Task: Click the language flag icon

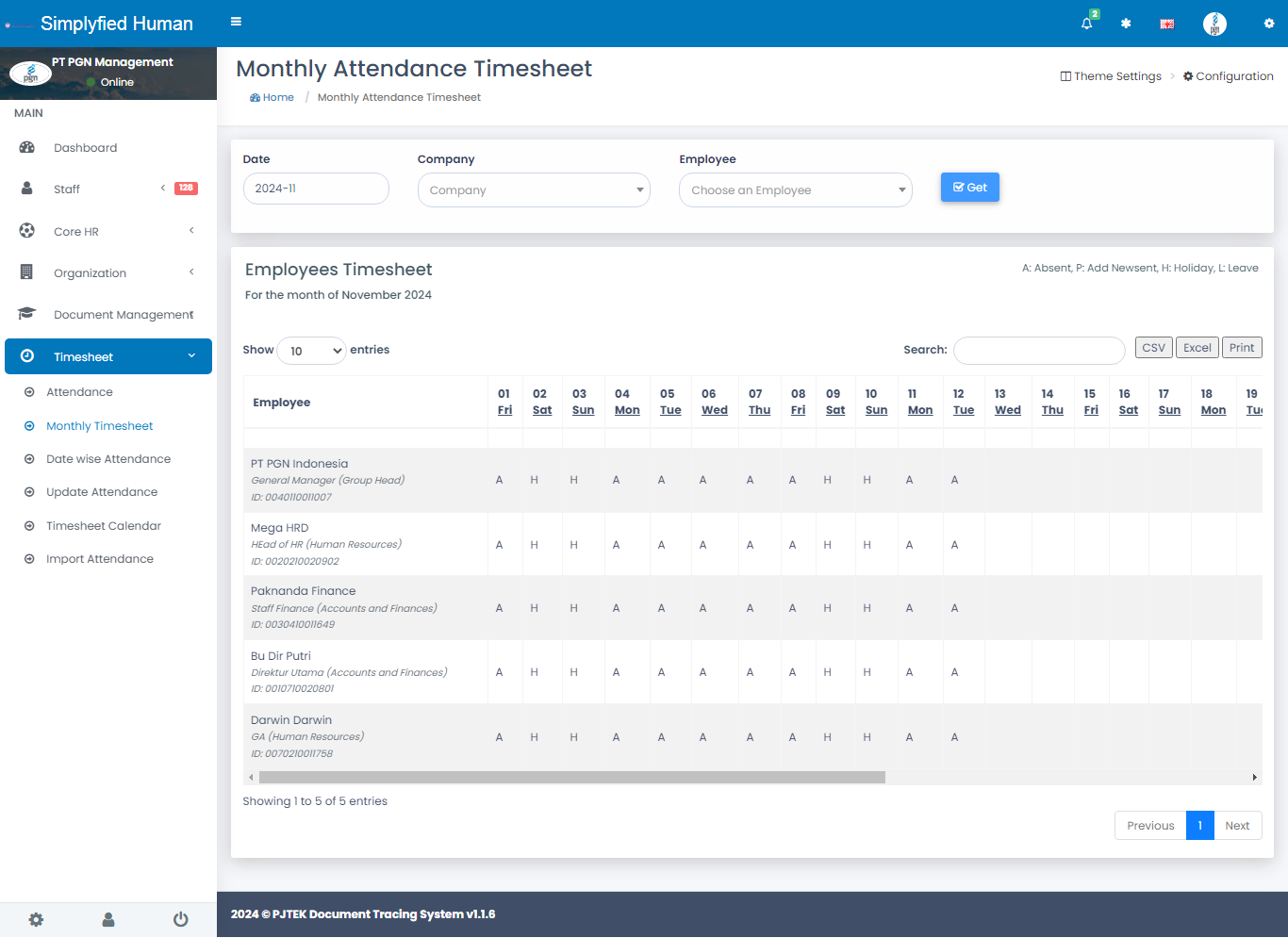Action: (x=1166, y=24)
